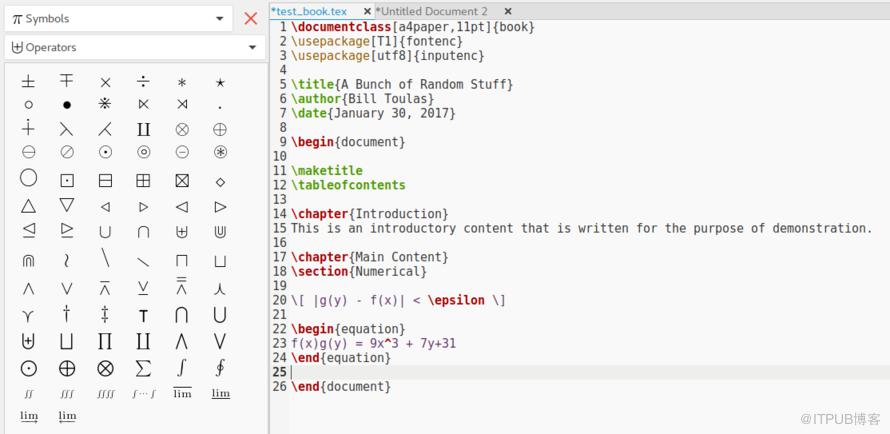Screen dimensions: 890x434
Task: Click the \title{A Bunch of Random Stuff} line
Action: (x=402, y=85)
